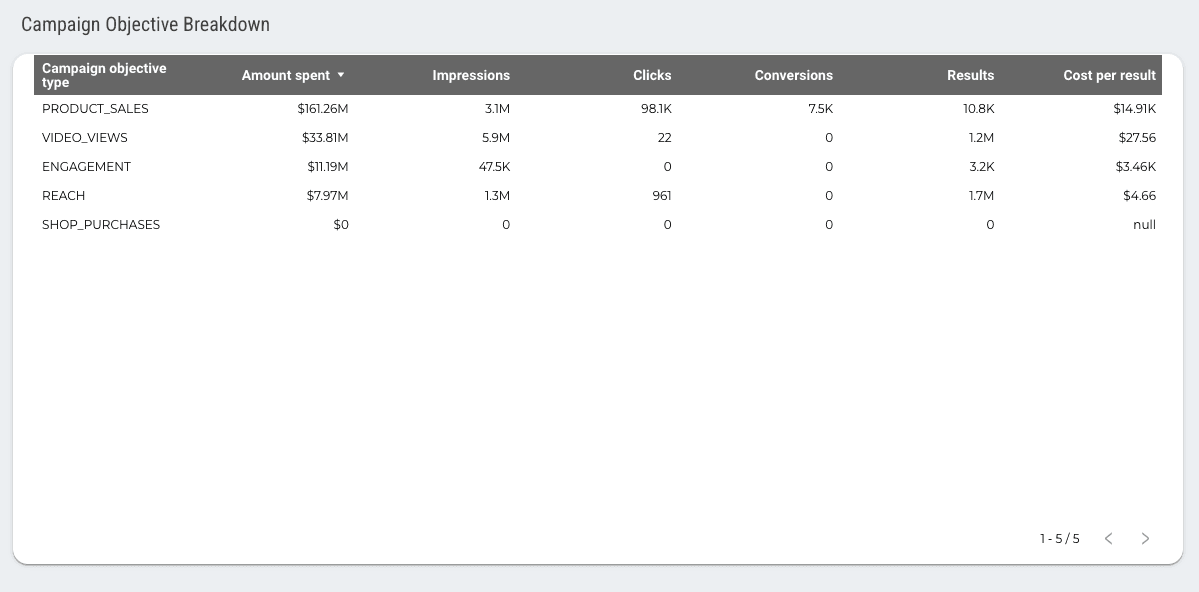Click the 3.1M impressions cell
The image size is (1199, 592).
[497, 109]
